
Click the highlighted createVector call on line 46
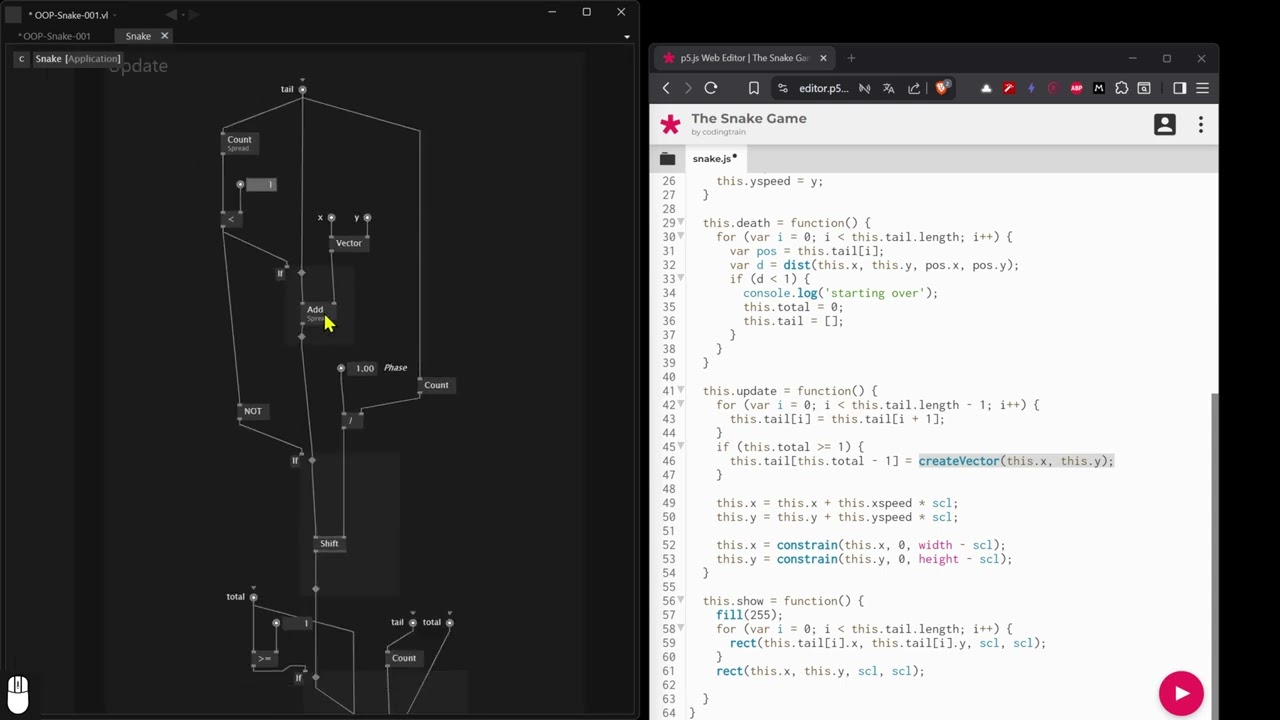click(x=1015, y=461)
